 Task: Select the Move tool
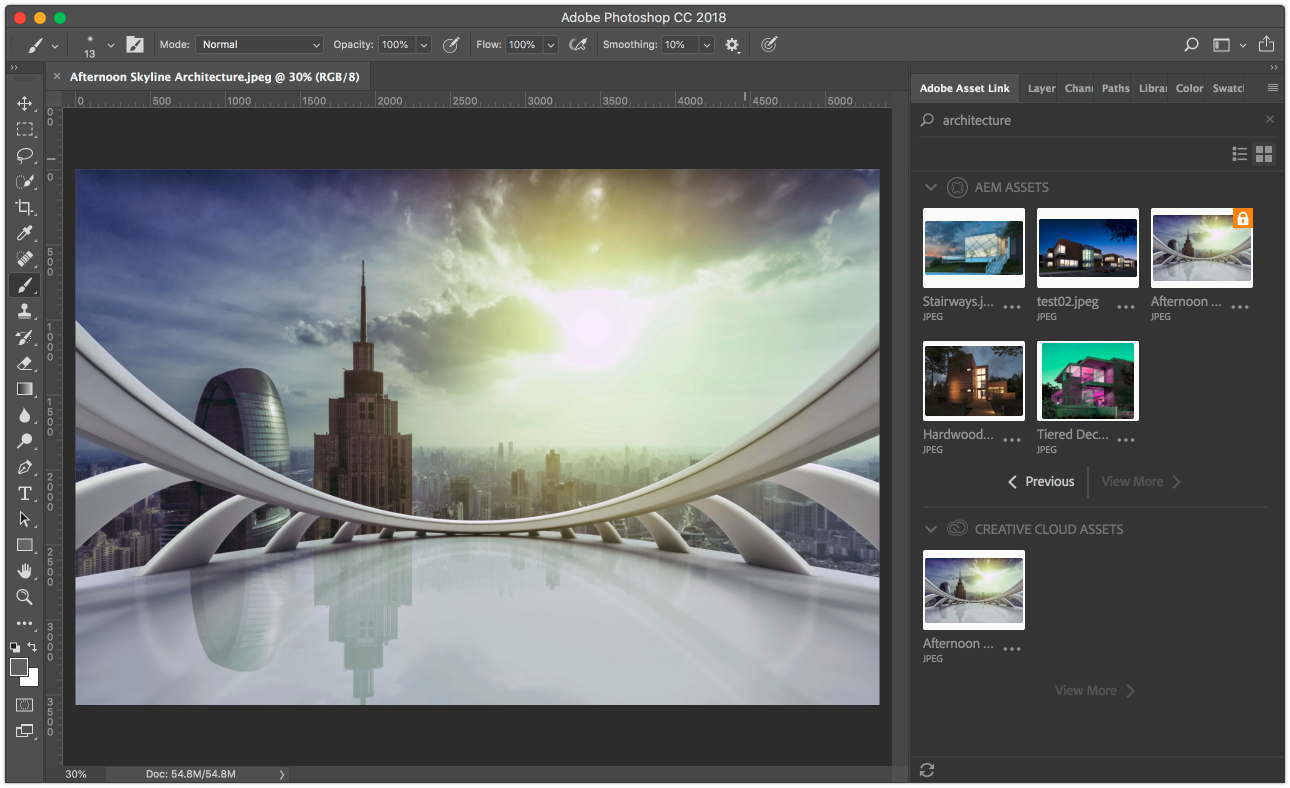click(x=25, y=104)
